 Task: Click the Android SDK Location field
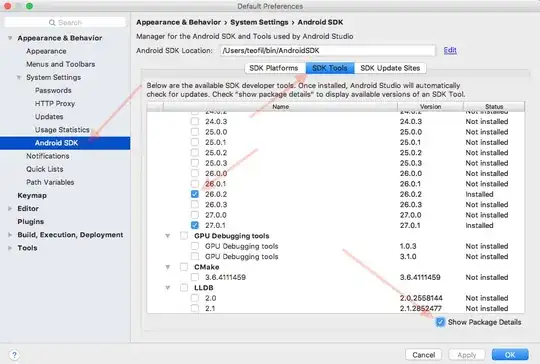(328, 50)
